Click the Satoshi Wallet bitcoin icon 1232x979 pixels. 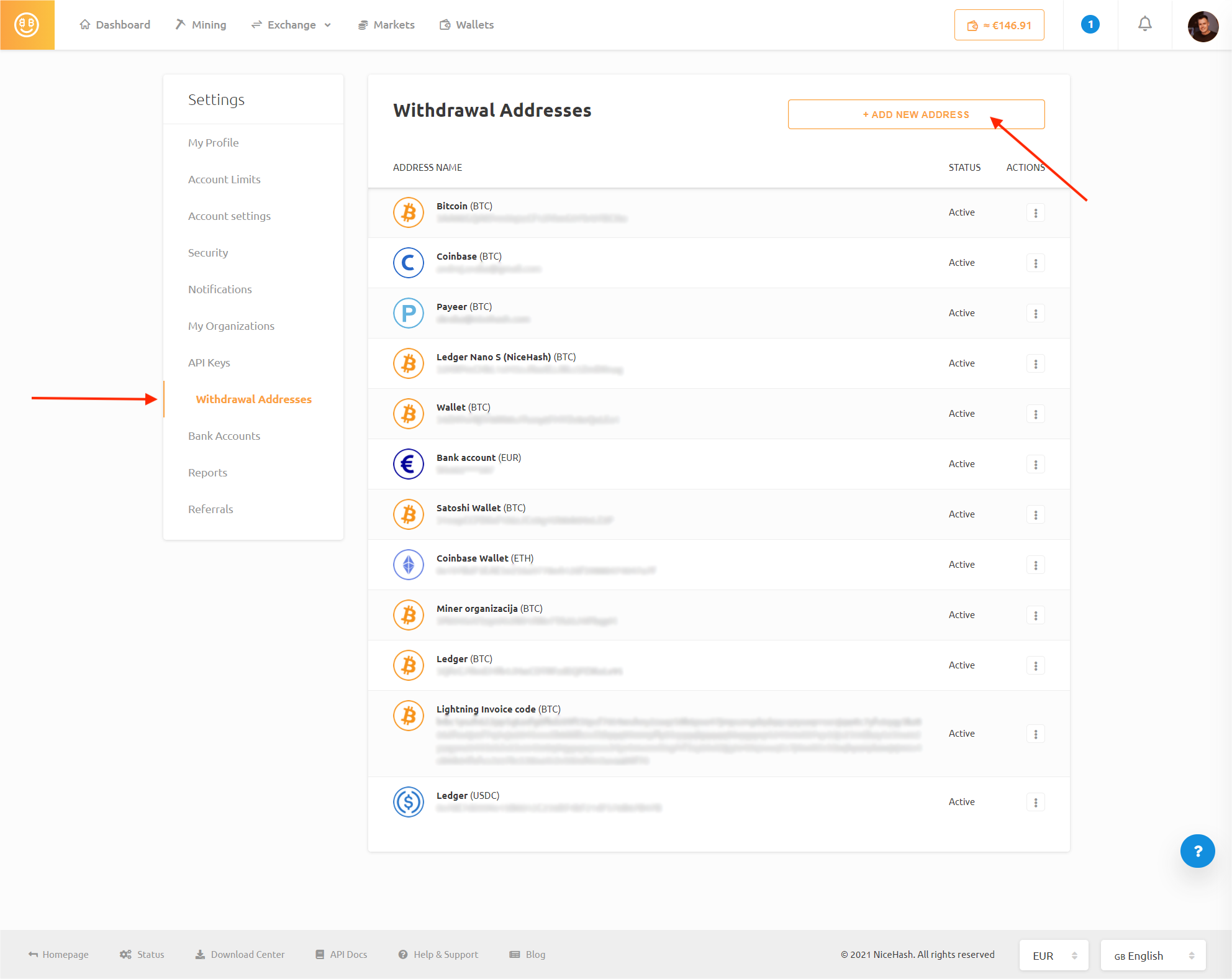pos(408,514)
